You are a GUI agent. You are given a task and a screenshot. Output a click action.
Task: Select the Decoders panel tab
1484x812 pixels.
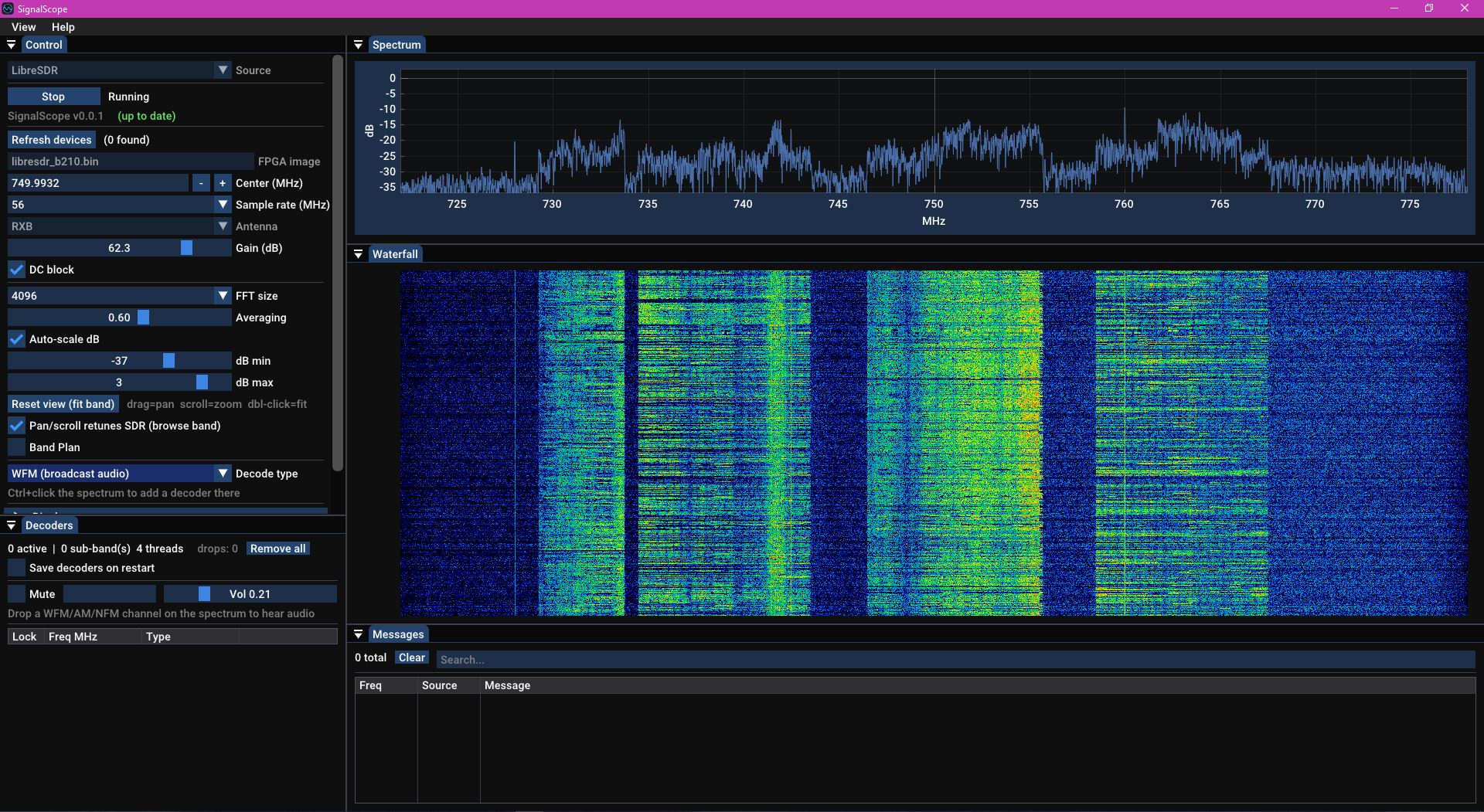tap(49, 525)
